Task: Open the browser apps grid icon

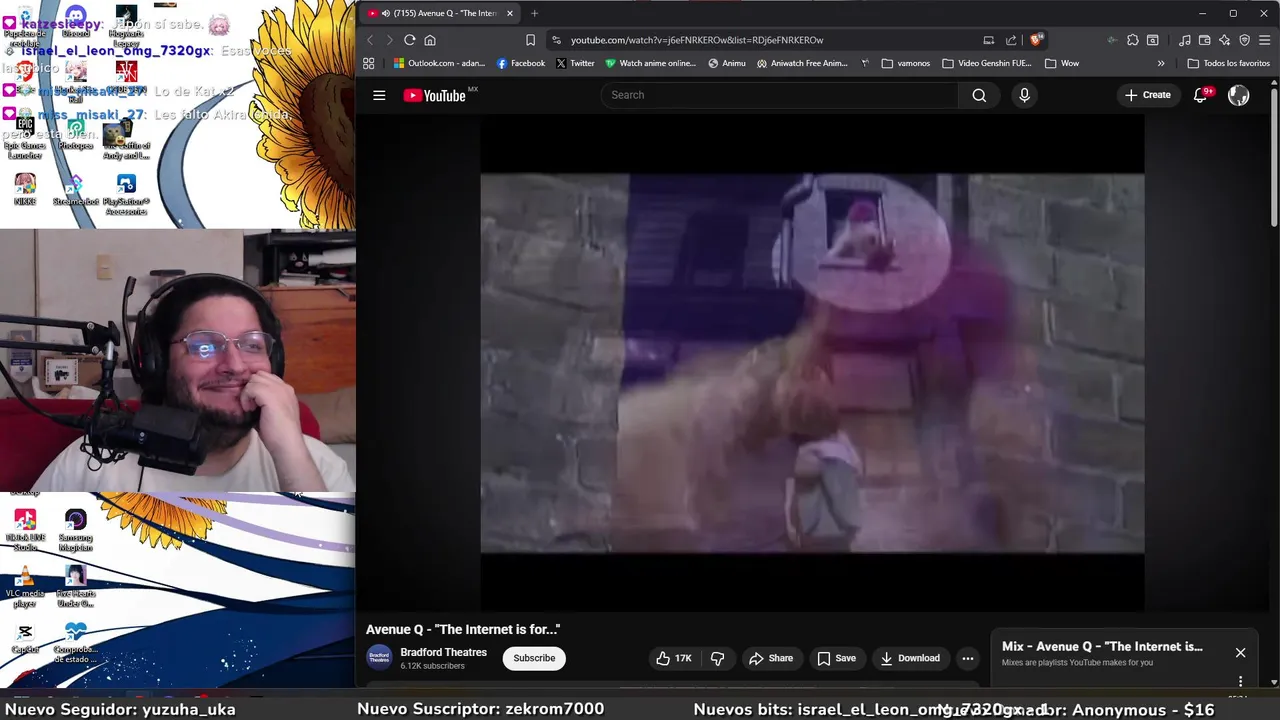Action: pos(369,63)
